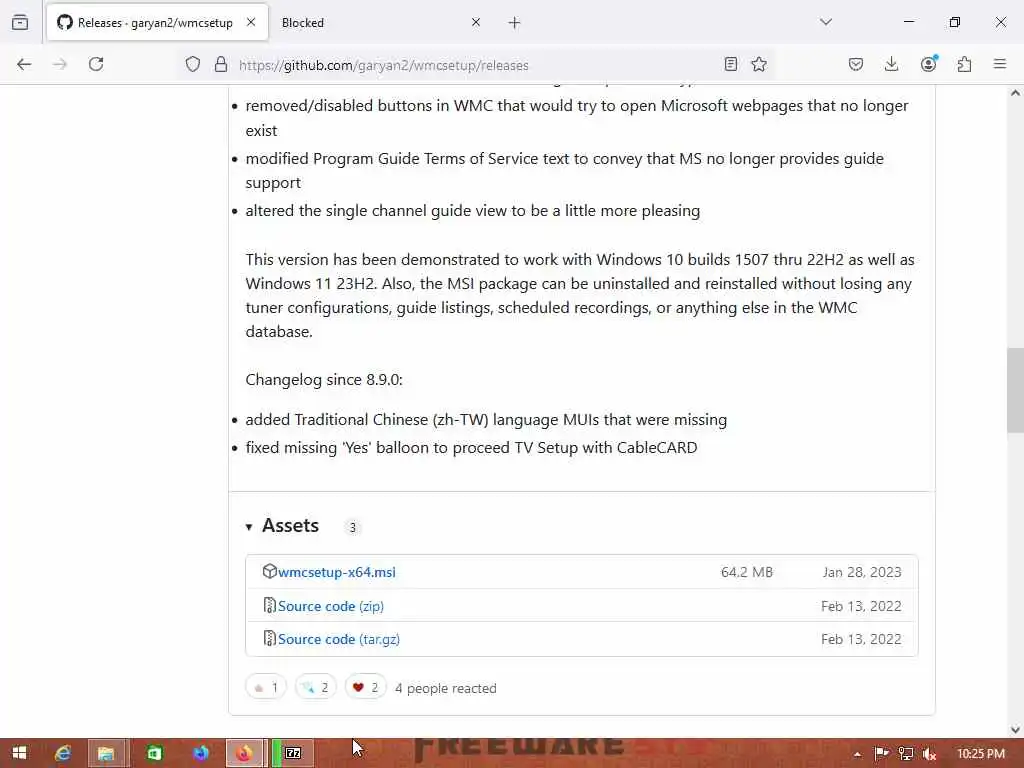Image resolution: width=1024 pixels, height=768 pixels.
Task: Switch to Releases garyan2/wmcsetup tab
Action: click(x=157, y=23)
